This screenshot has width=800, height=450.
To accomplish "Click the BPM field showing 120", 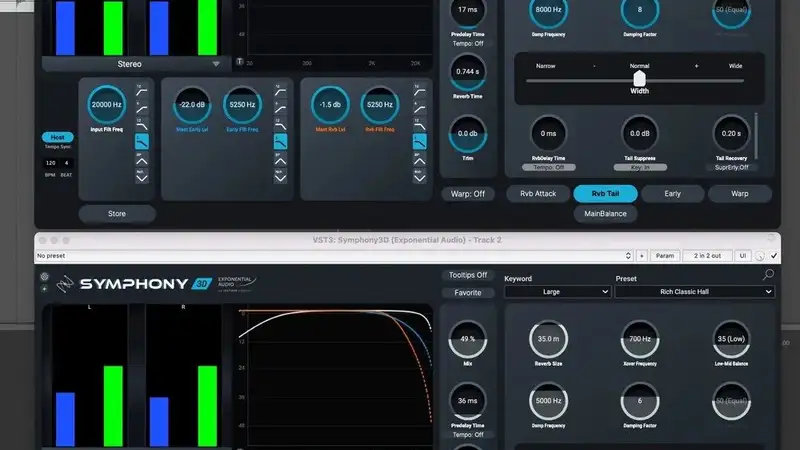I will [x=51, y=163].
